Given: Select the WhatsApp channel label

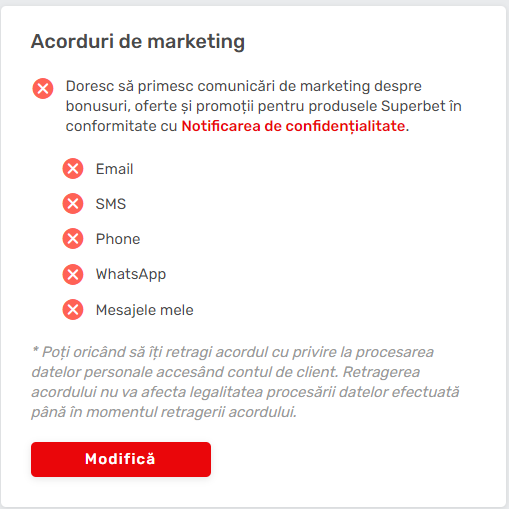Looking at the screenshot, I should 131,275.
